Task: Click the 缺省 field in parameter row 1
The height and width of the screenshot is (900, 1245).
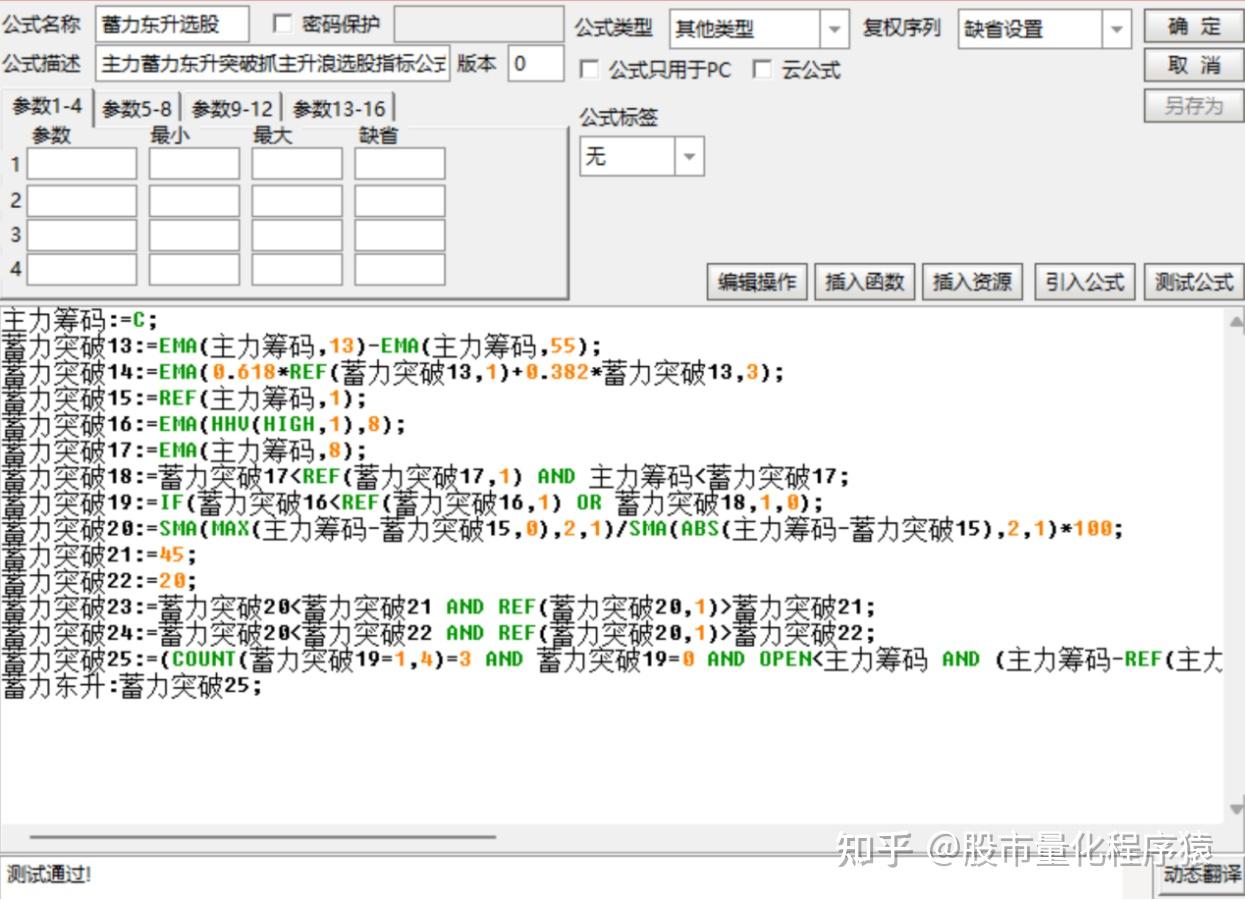Action: (x=400, y=164)
